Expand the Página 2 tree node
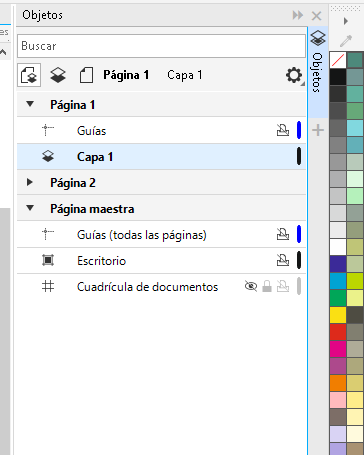The image size is (364, 455). click(30, 182)
